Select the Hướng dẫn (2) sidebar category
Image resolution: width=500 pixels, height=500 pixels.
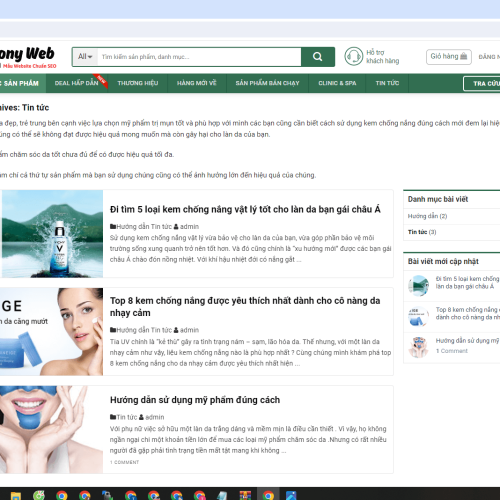point(427,216)
